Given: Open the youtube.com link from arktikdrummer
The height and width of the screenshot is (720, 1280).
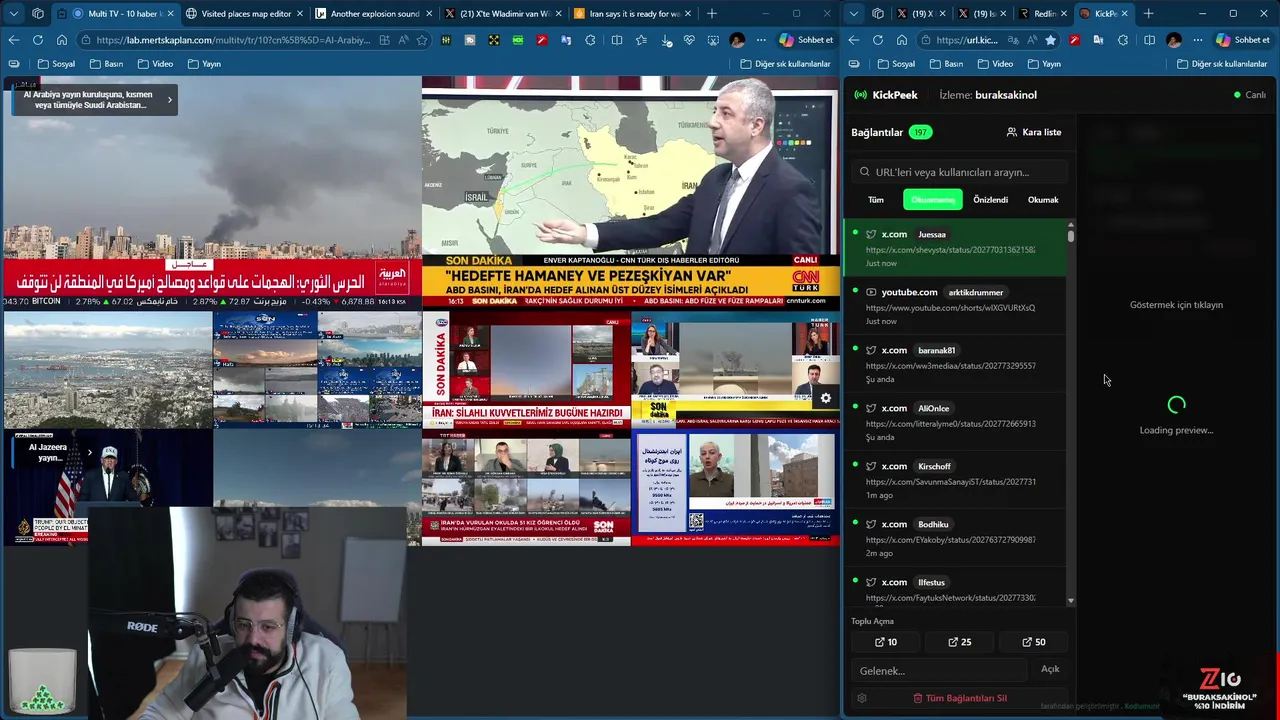Looking at the screenshot, I should click(x=955, y=306).
